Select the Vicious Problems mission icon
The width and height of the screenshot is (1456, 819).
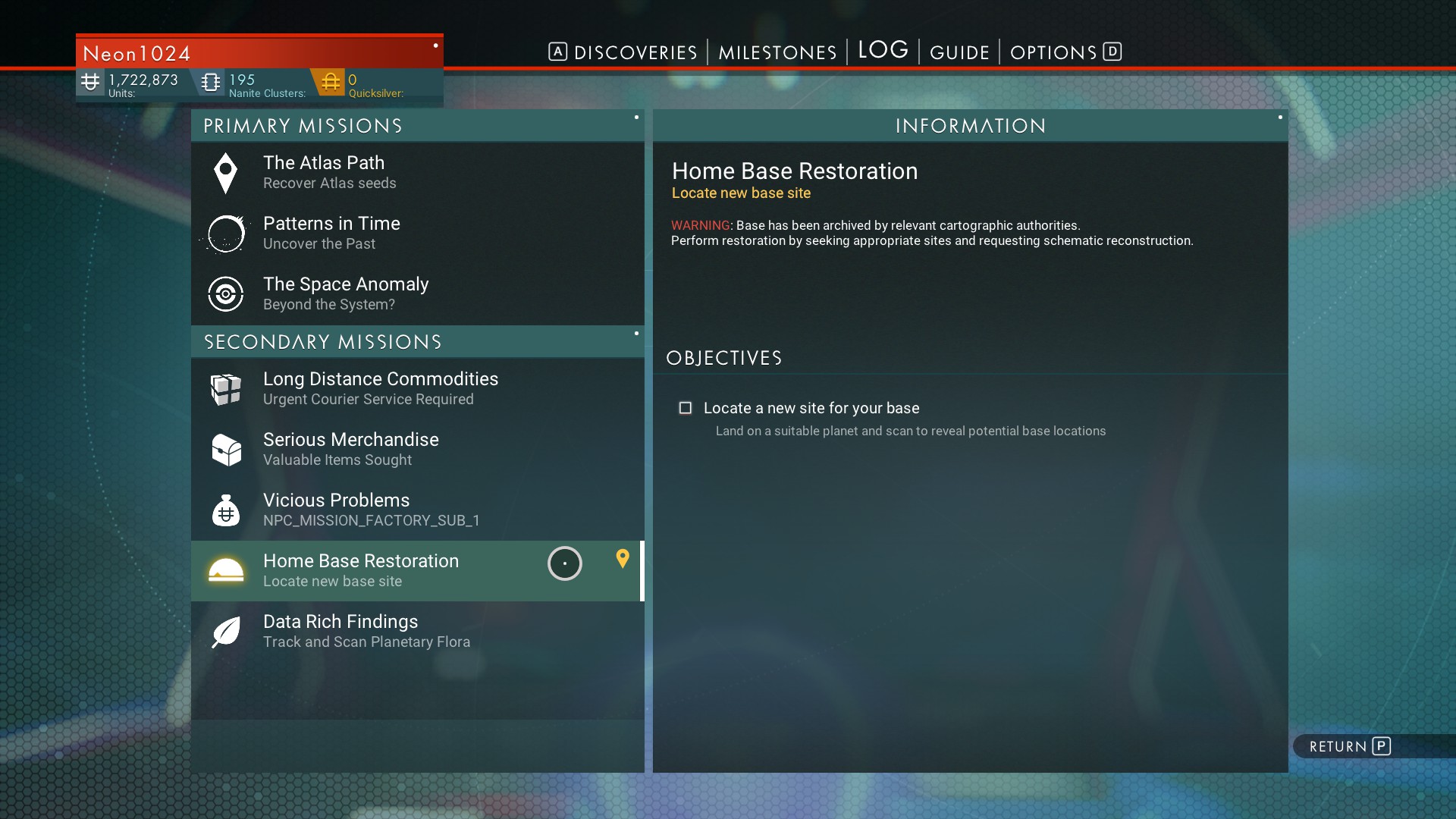coord(225,509)
